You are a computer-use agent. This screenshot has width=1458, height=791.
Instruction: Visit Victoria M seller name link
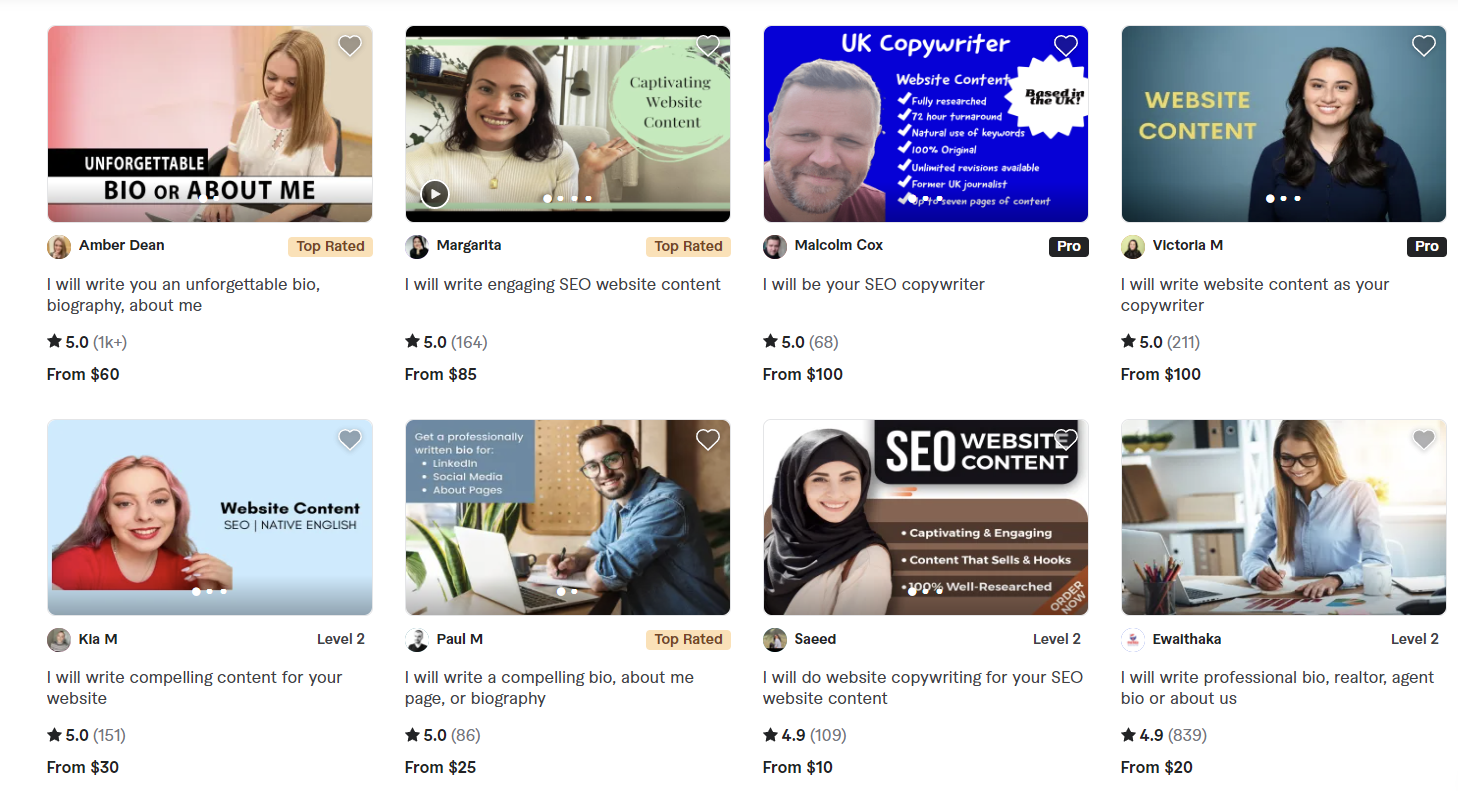(x=1187, y=246)
